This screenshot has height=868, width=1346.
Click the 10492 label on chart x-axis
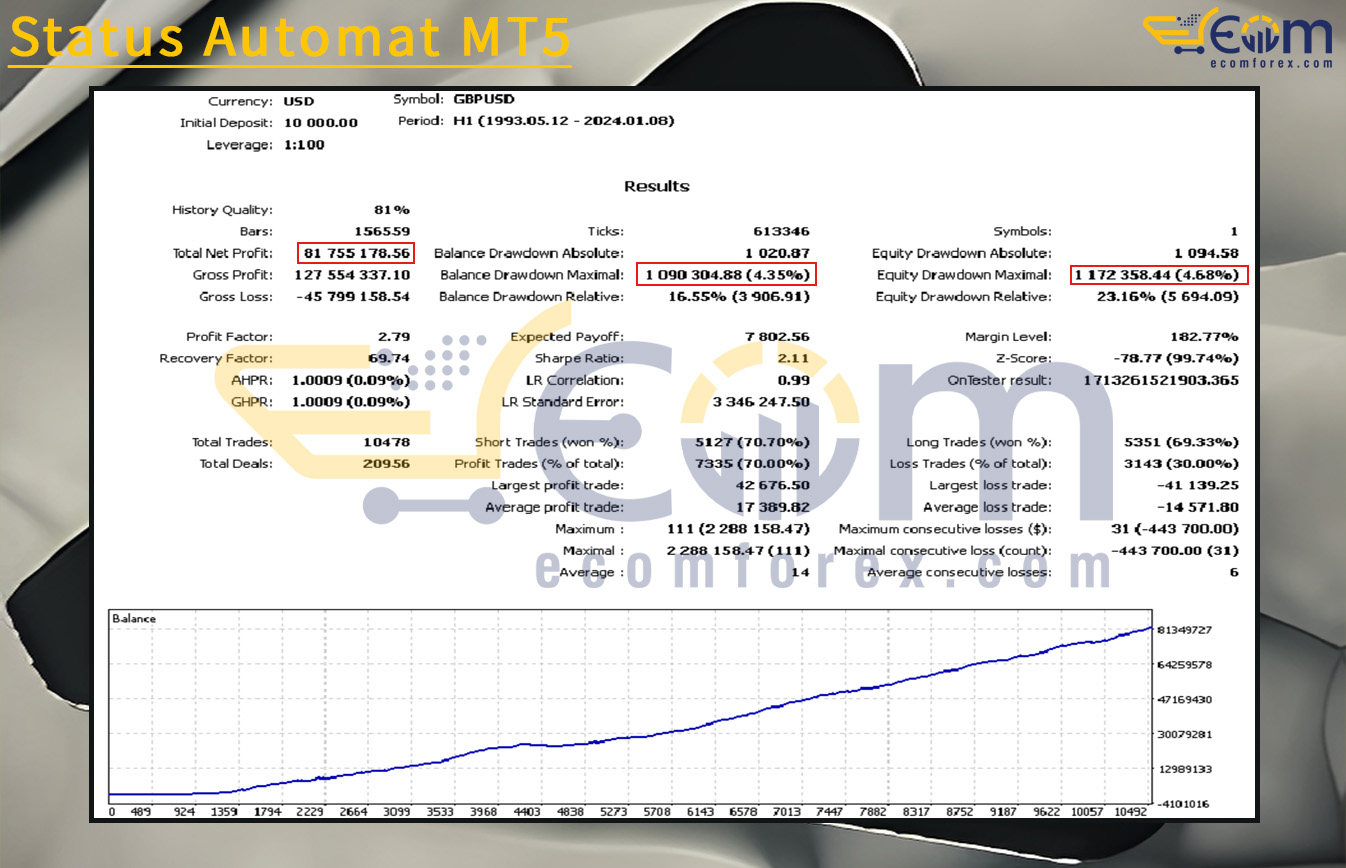click(1131, 813)
